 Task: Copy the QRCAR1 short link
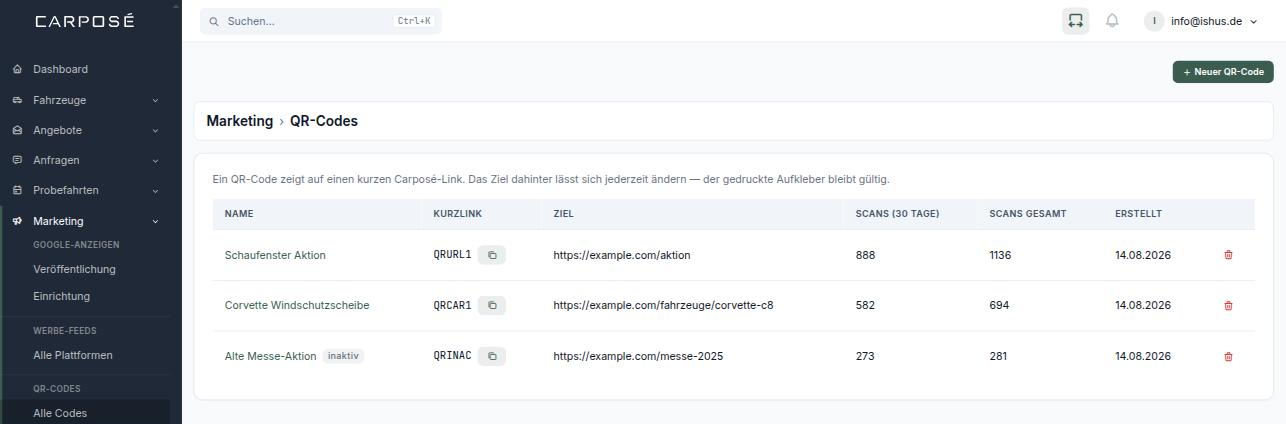(492, 305)
